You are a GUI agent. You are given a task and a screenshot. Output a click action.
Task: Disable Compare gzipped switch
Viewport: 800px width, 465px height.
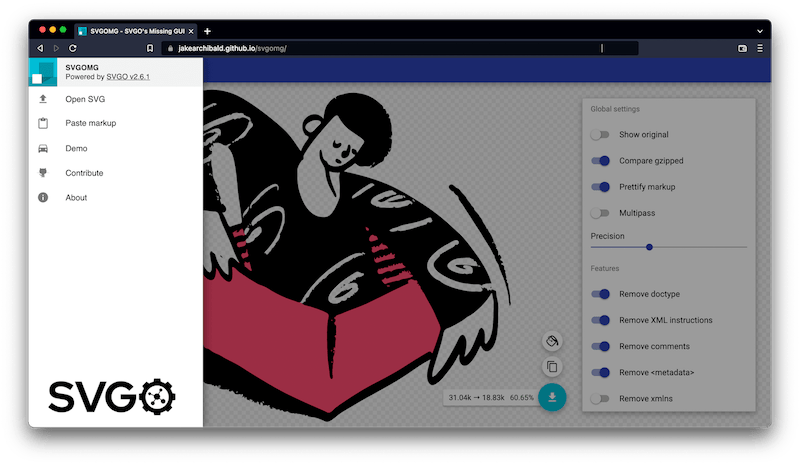point(600,161)
